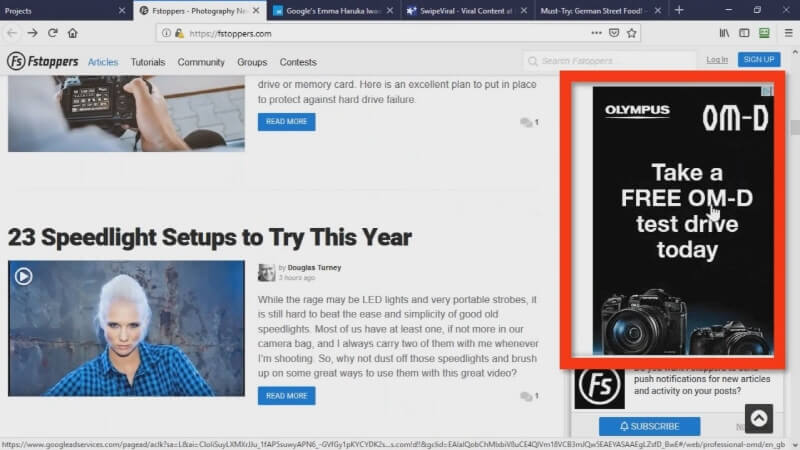Open the Tutorials menu

click(x=147, y=62)
